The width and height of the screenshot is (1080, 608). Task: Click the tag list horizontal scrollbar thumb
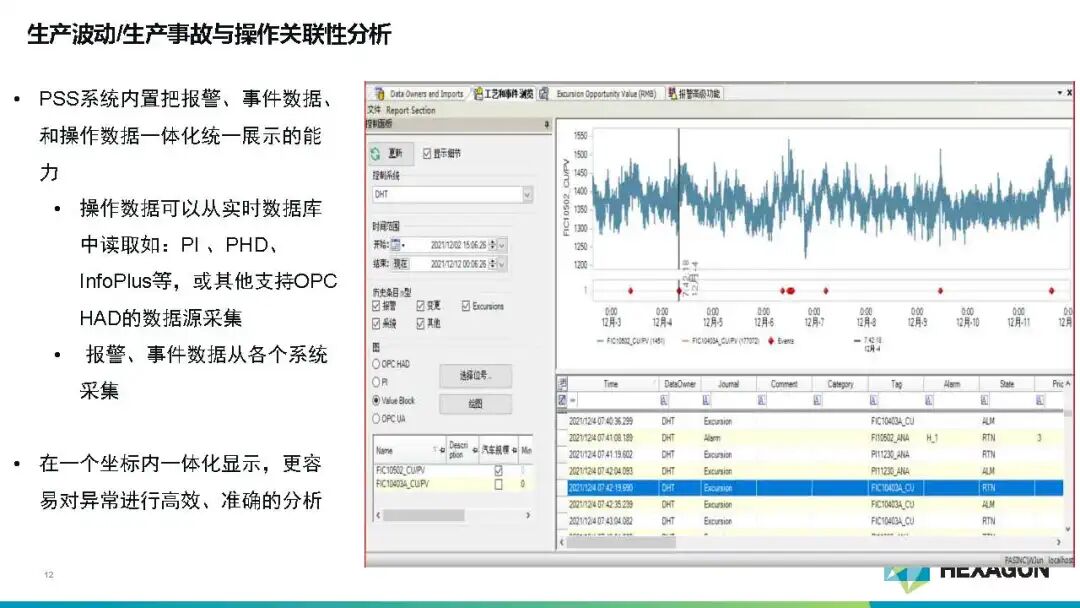point(424,515)
